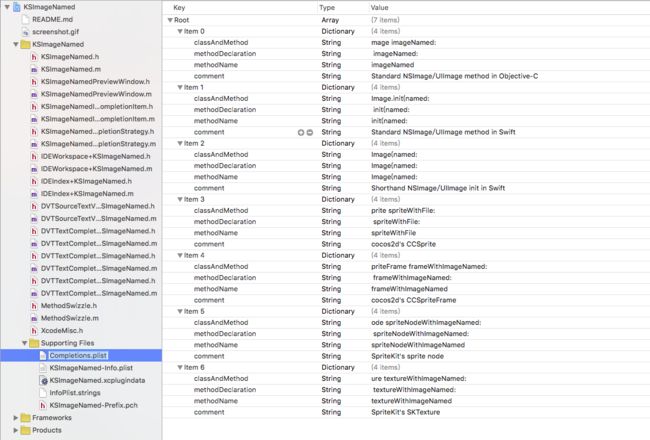Click the XcodeMisc.h header icon

[x=34, y=331]
